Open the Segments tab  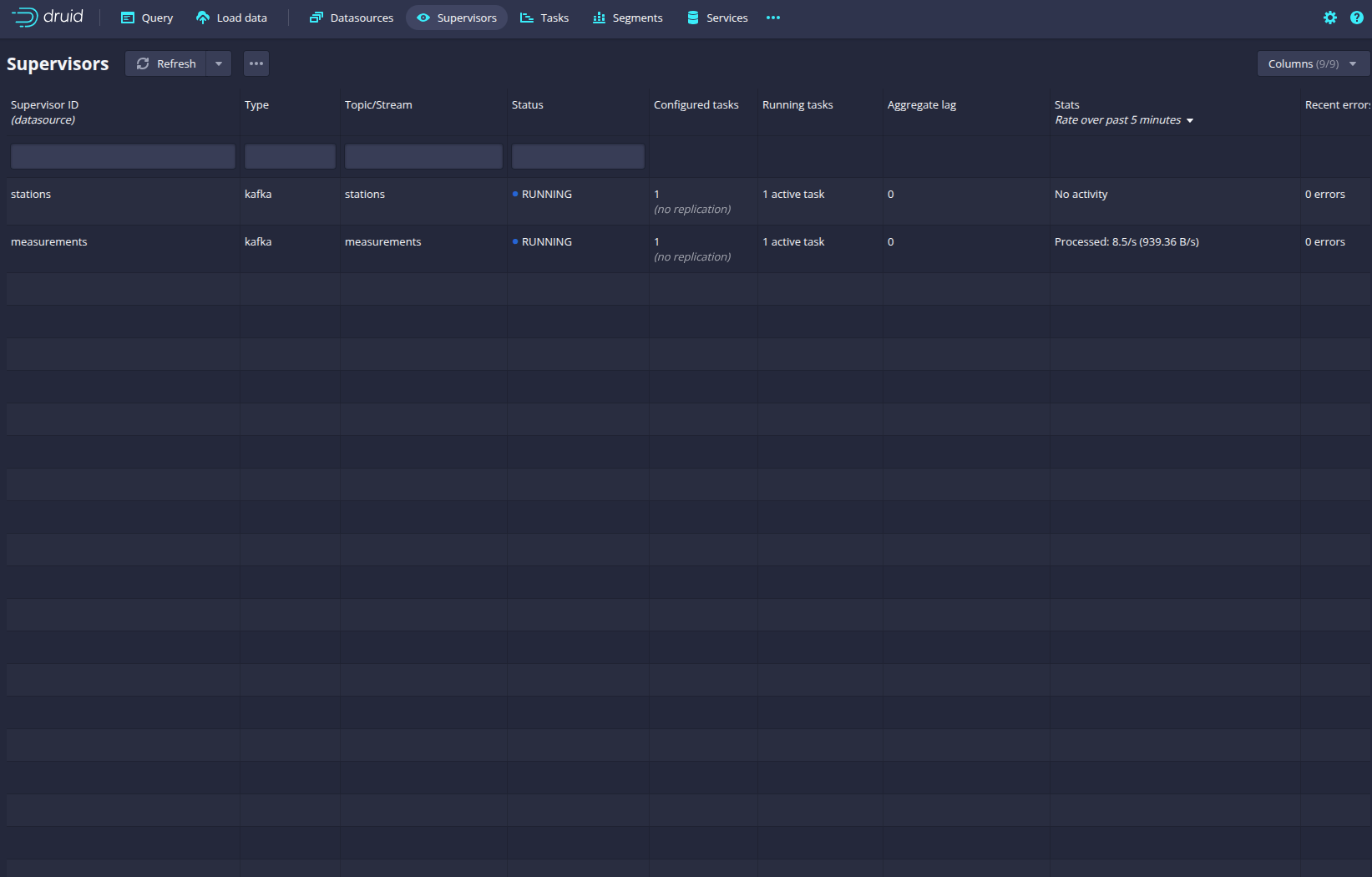[627, 18]
